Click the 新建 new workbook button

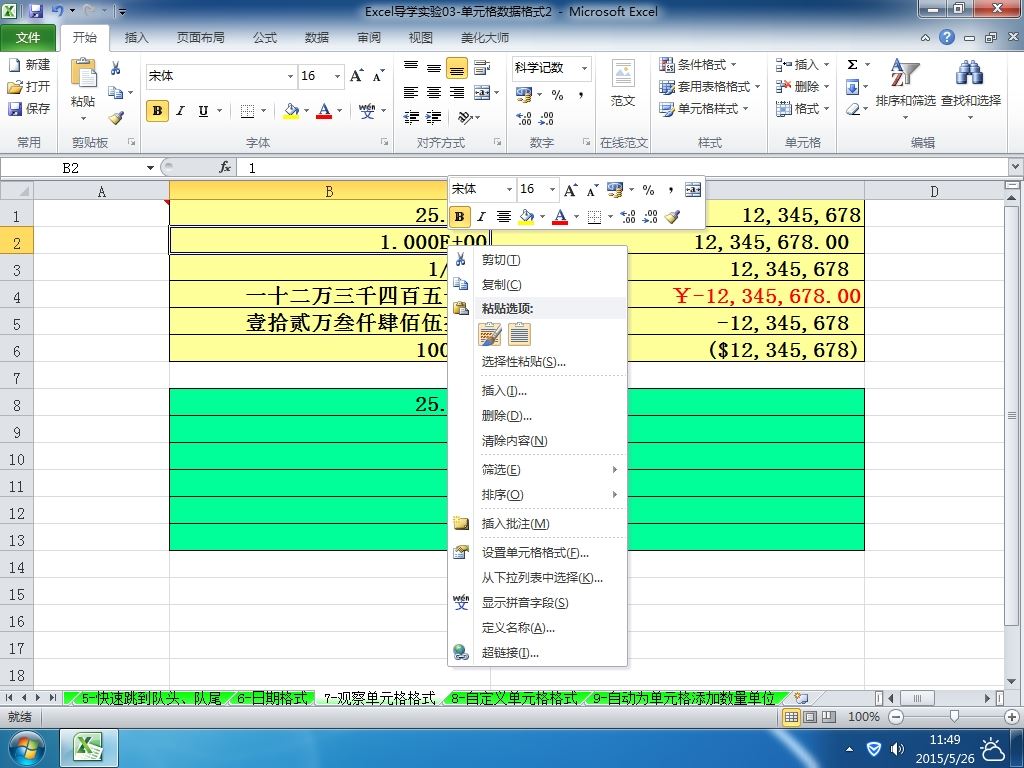tap(29, 65)
